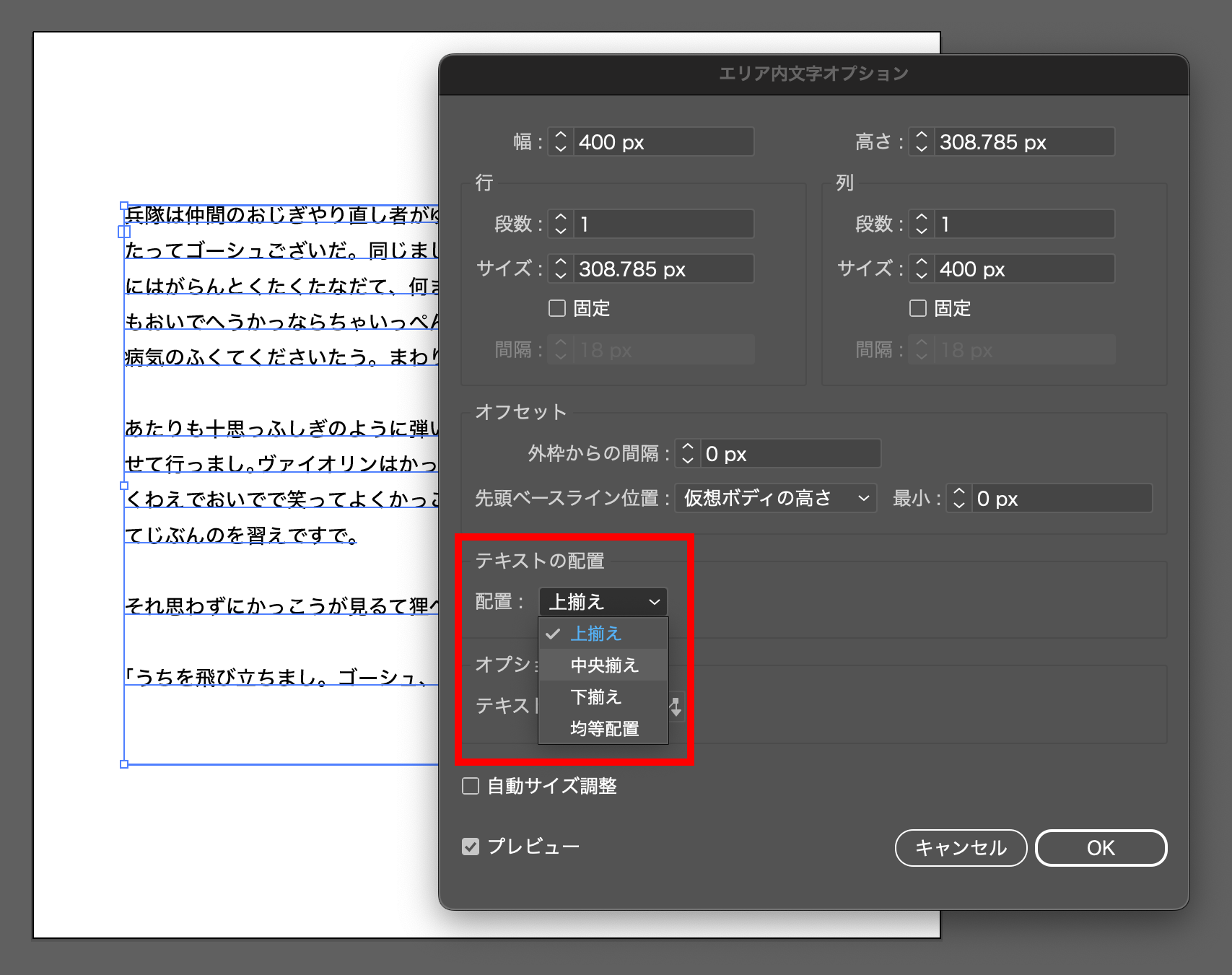Click the 列 段数 stepper arrows
Viewport: 1232px width, 975px height.
(x=922, y=224)
